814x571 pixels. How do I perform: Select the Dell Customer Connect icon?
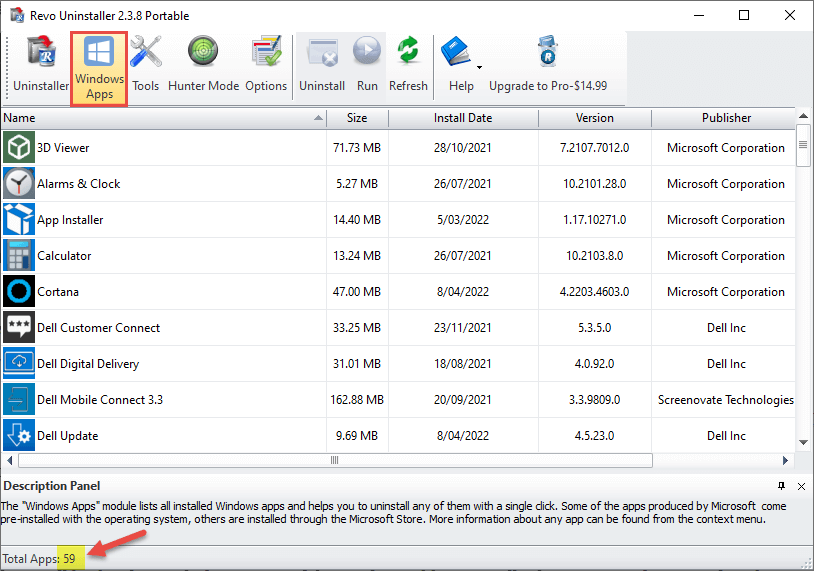point(19,328)
